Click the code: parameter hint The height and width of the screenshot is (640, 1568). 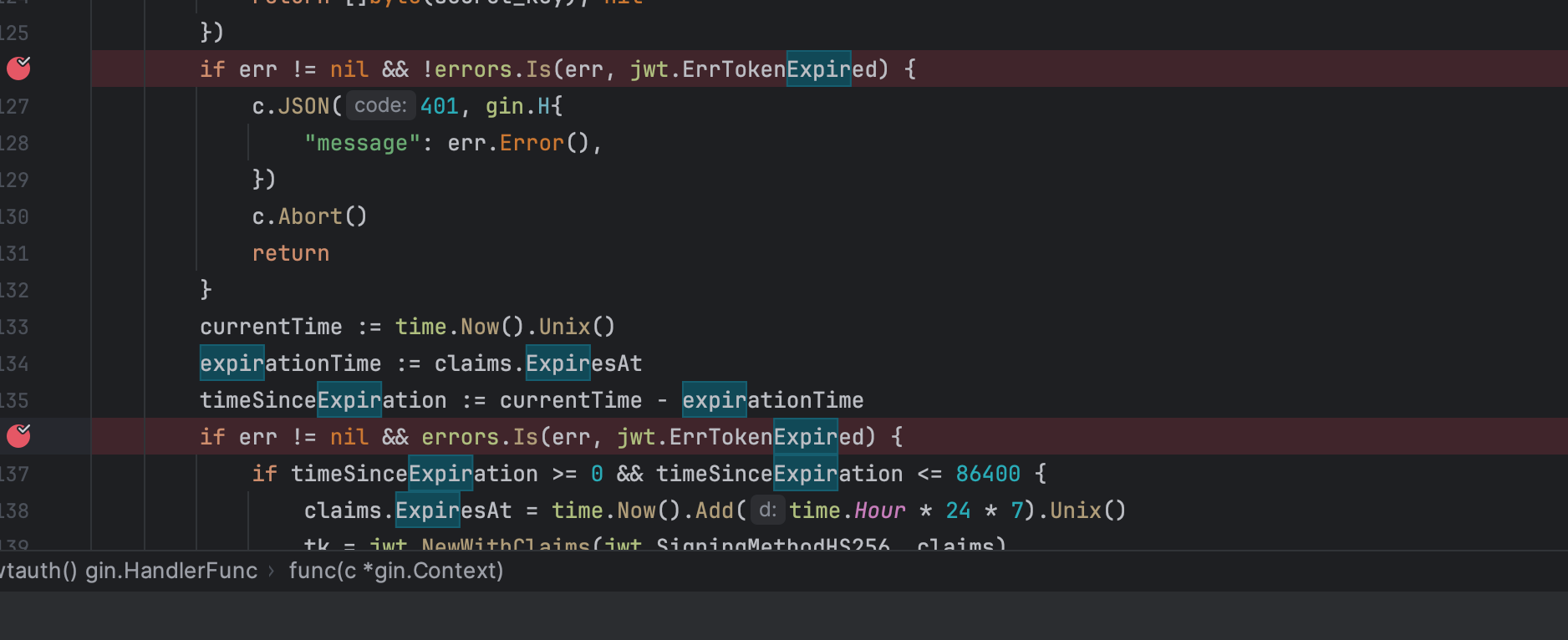(380, 105)
